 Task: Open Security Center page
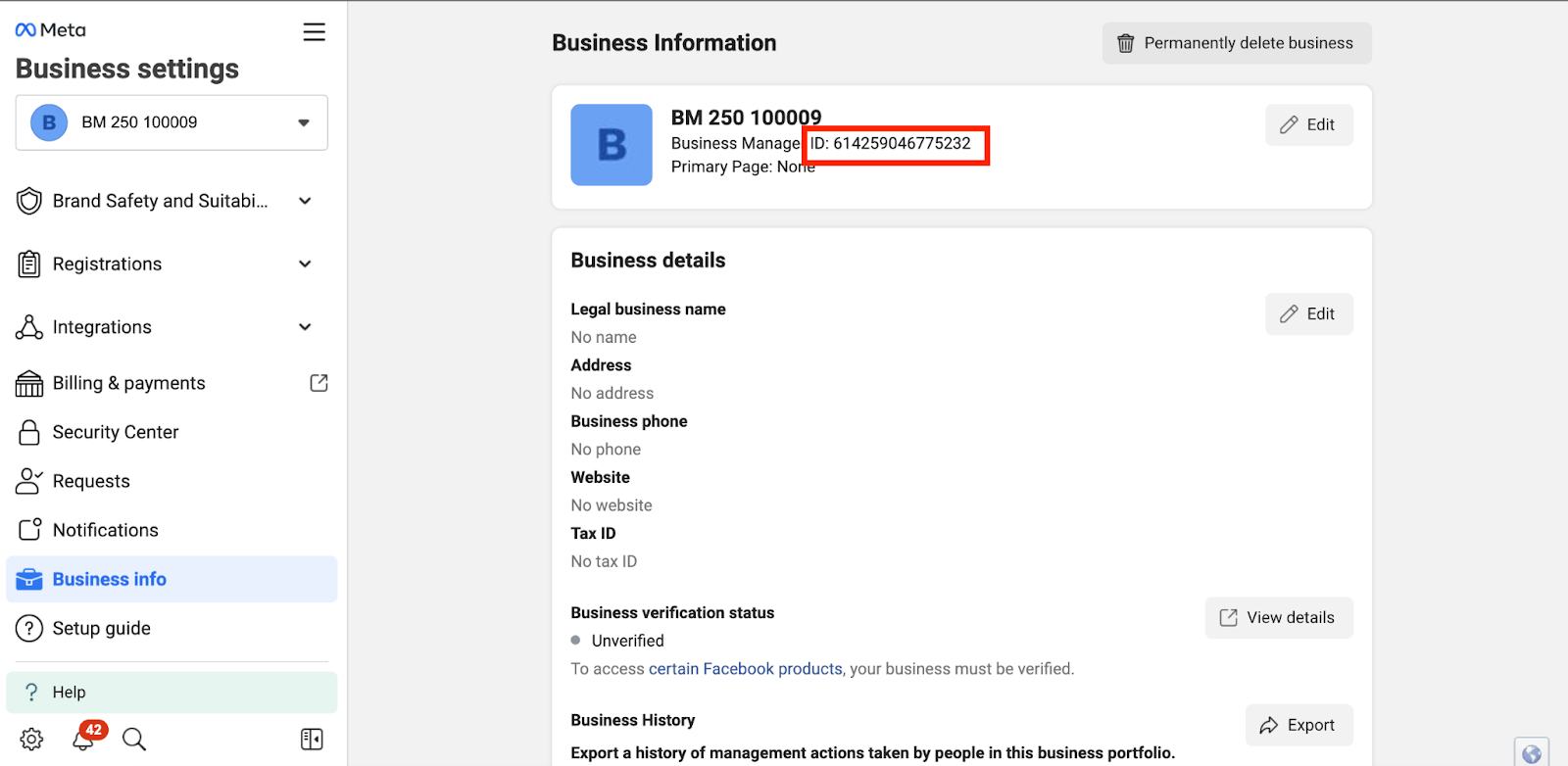[171, 432]
